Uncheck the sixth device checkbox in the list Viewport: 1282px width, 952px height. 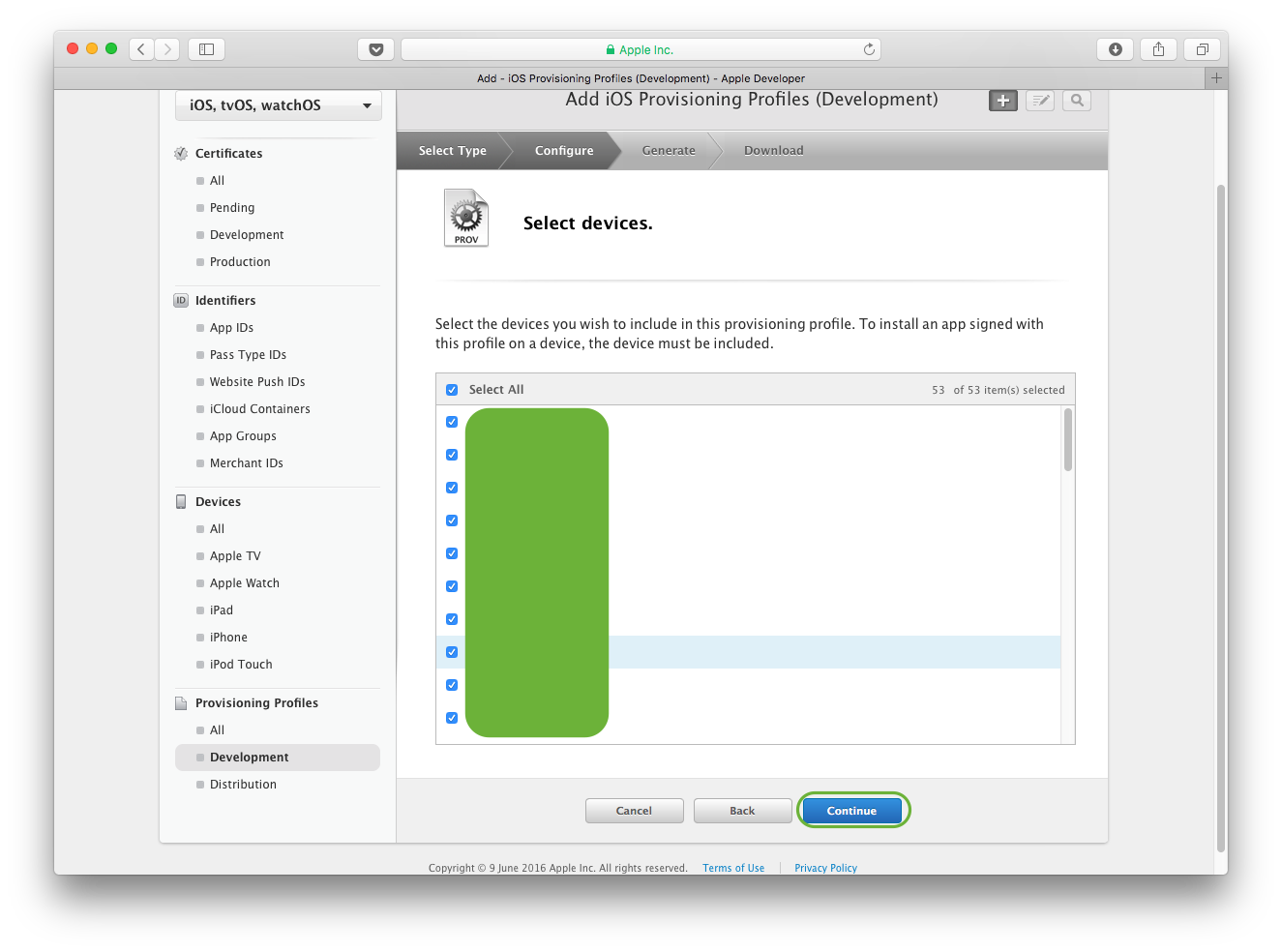452,586
